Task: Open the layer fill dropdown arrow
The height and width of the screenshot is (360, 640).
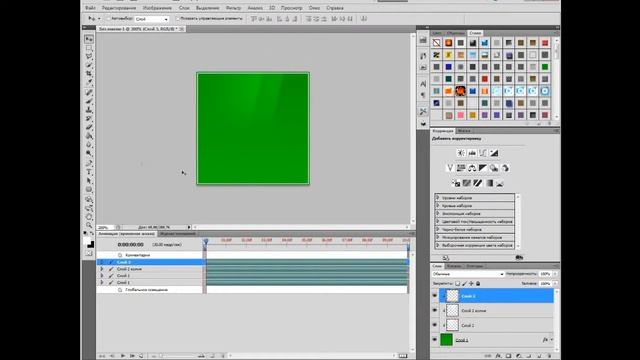Action: coord(555,283)
